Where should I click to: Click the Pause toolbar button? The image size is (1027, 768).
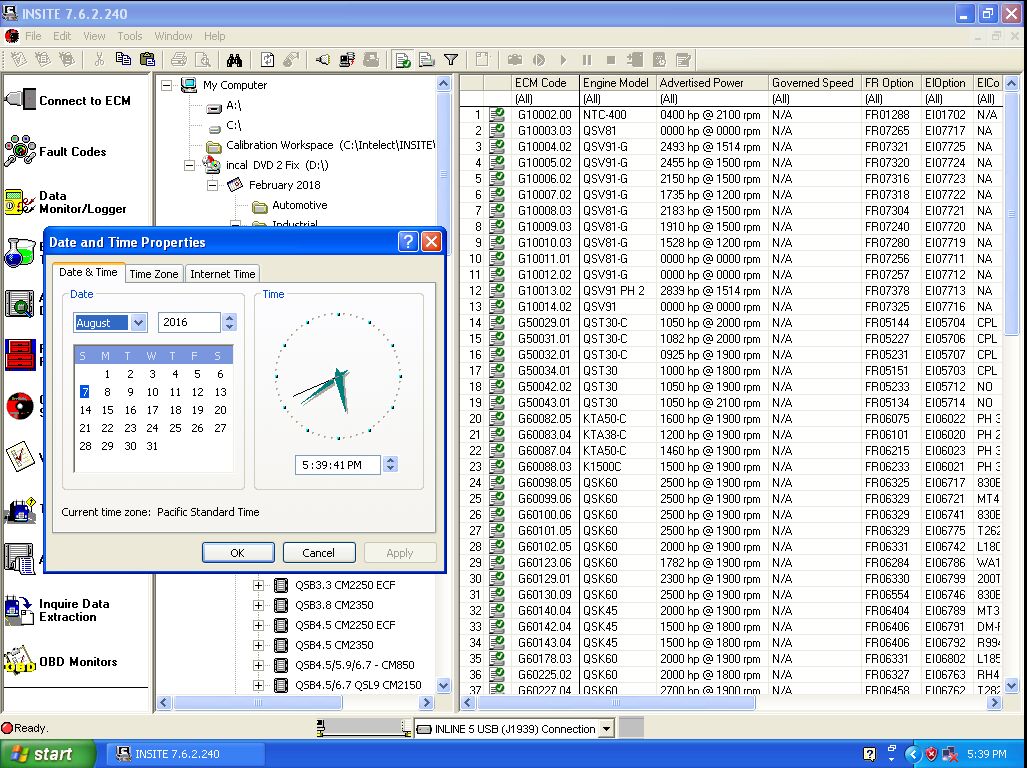click(x=587, y=60)
